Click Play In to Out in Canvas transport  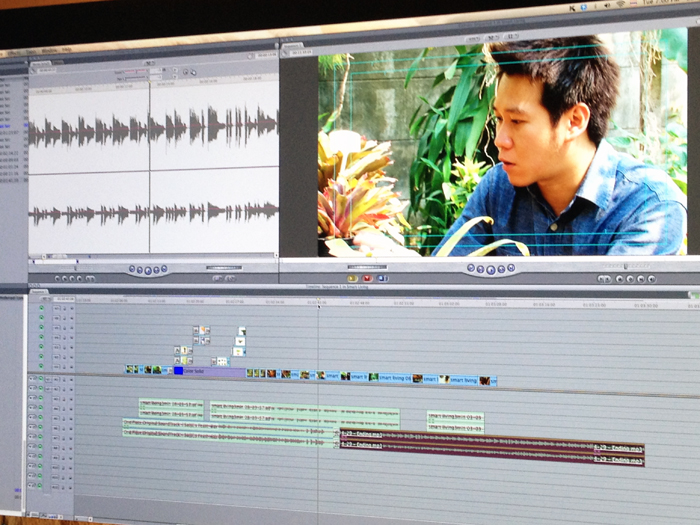point(480,269)
